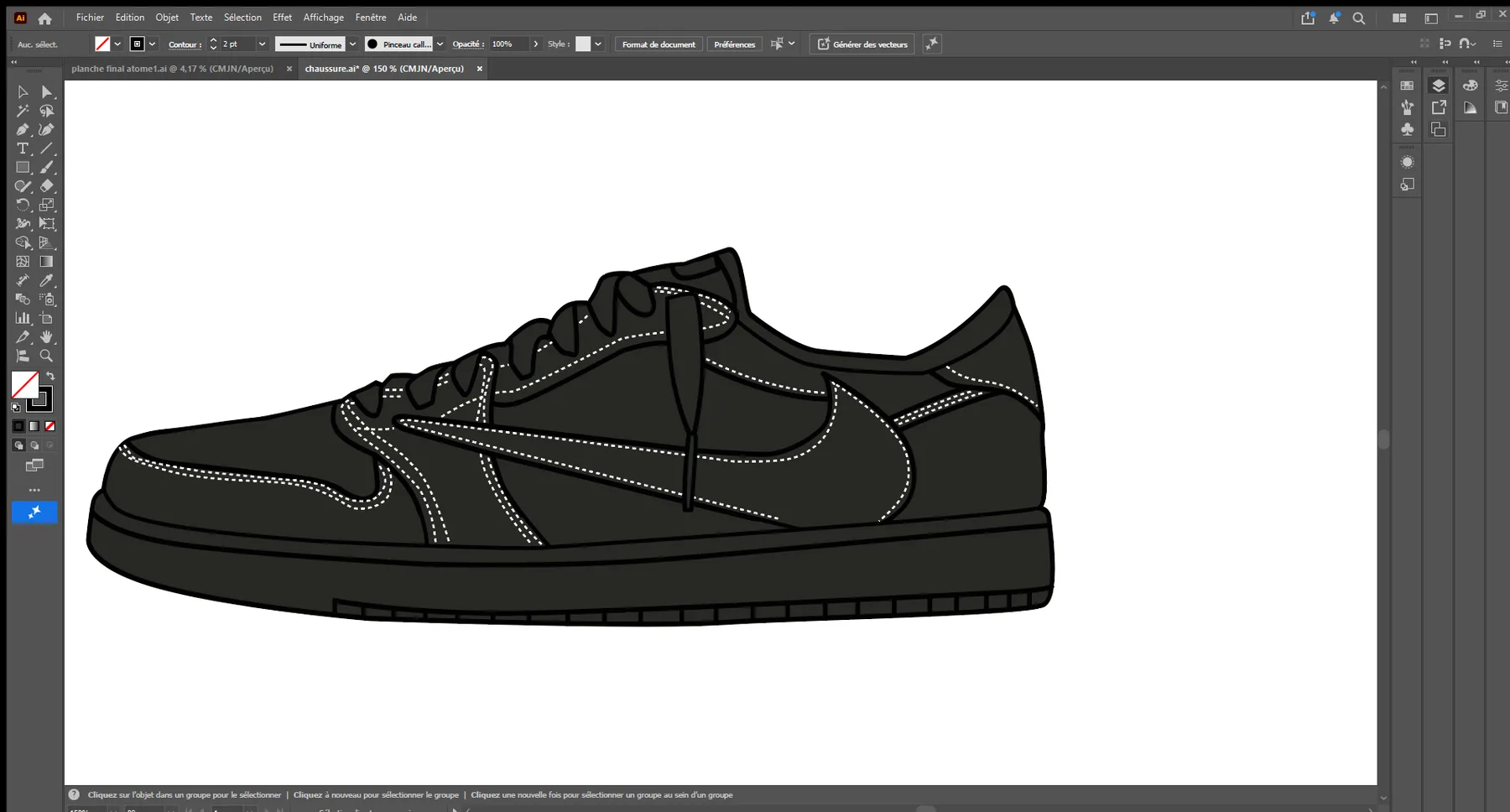
Task: Select the Line Segment tool
Action: coord(47,148)
